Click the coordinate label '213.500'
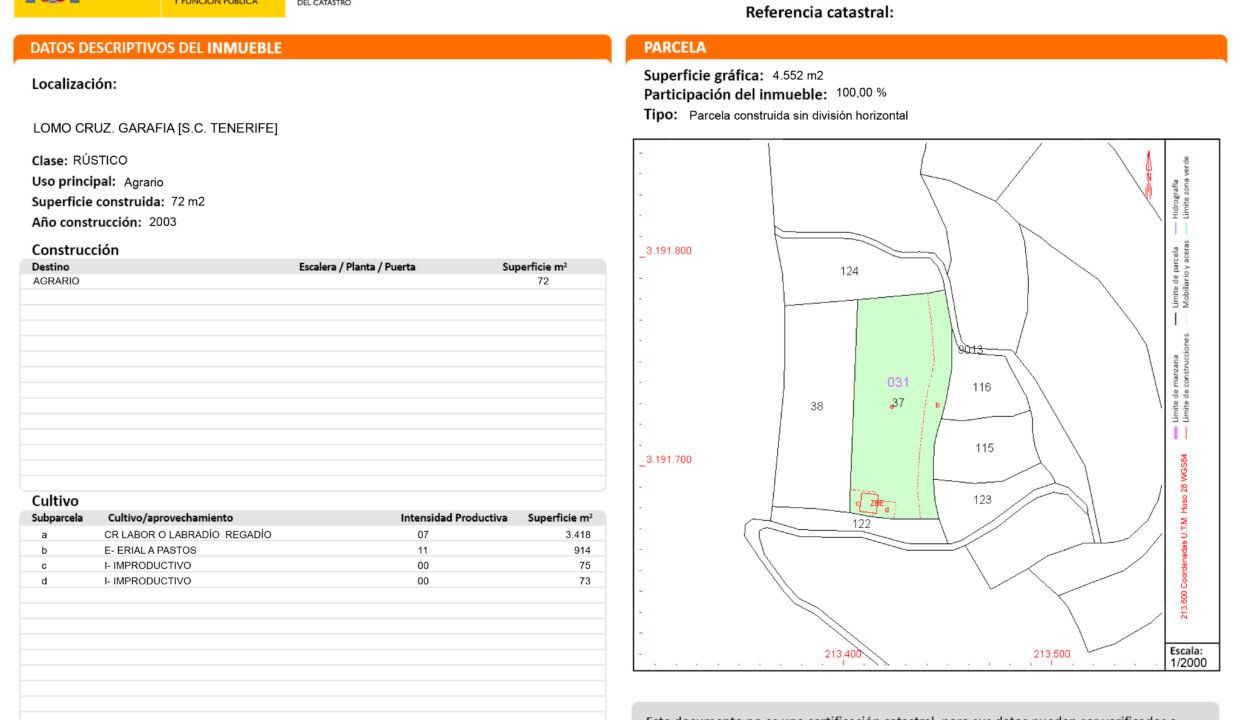 [1051, 654]
